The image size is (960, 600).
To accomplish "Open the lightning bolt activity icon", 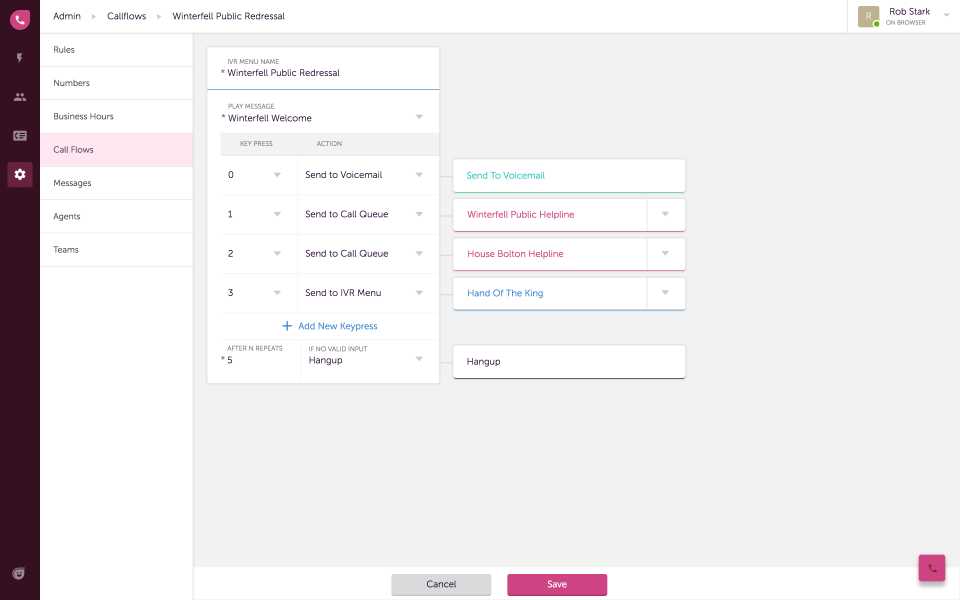I will (x=20, y=59).
